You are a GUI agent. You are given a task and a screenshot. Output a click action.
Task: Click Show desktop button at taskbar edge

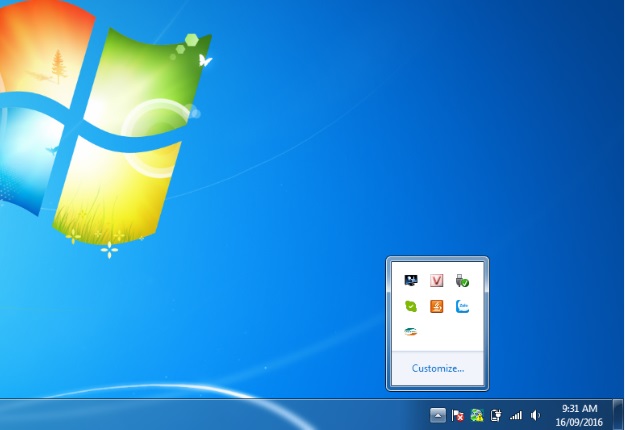point(618,414)
